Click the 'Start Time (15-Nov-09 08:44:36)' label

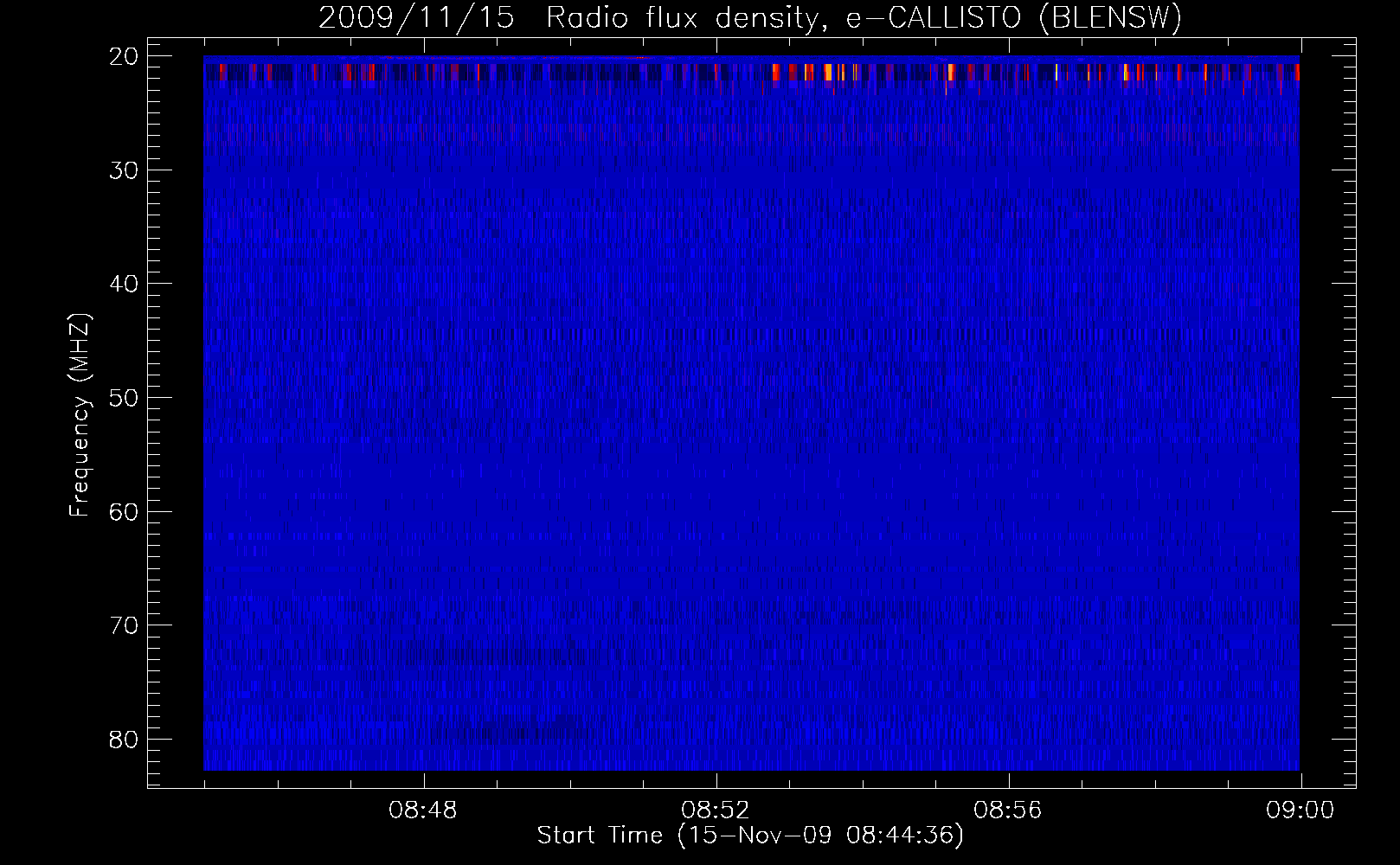tap(750, 836)
